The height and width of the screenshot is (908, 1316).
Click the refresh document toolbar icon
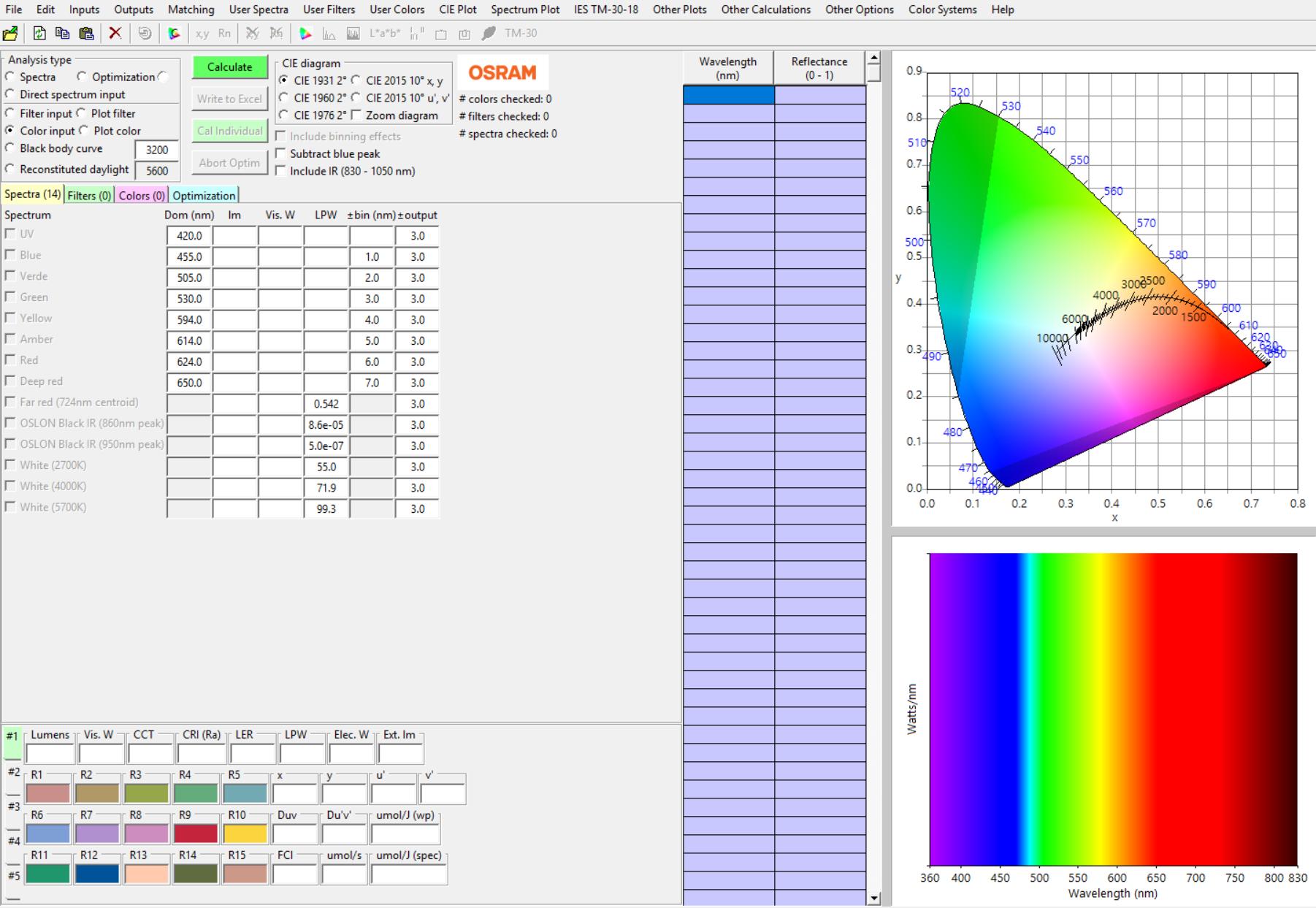[39, 34]
